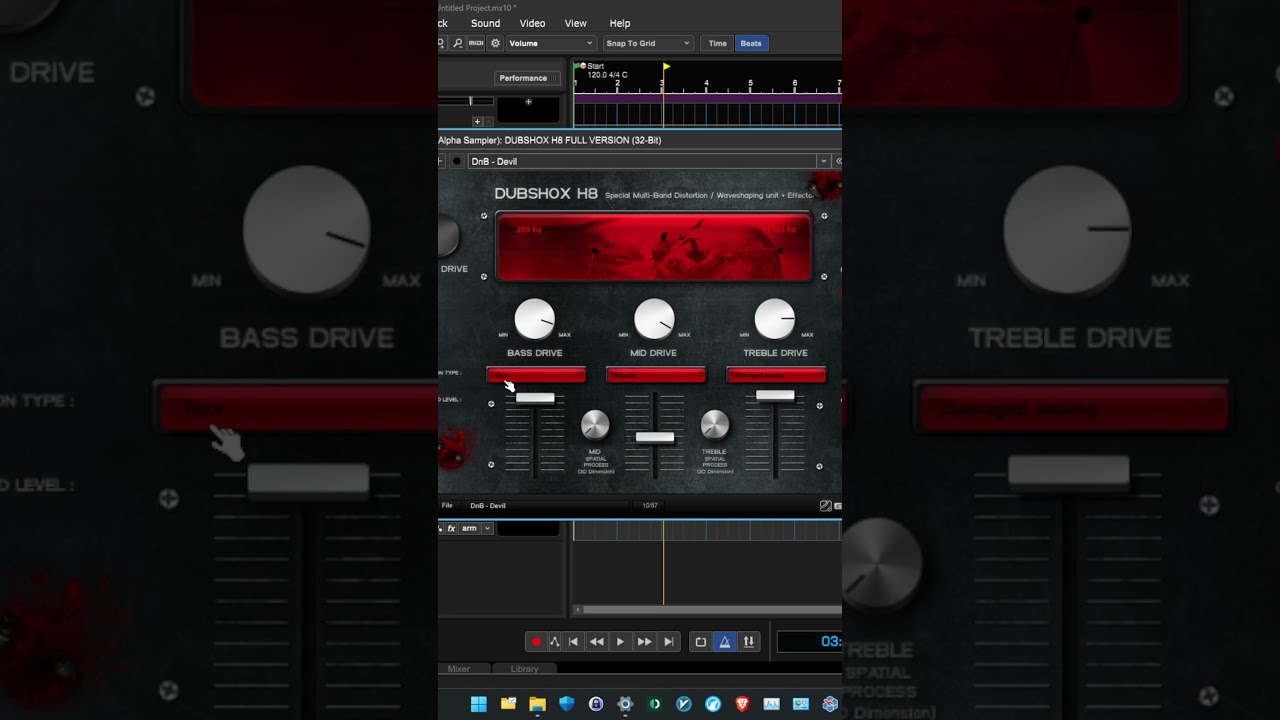Open the Video menu
This screenshot has height=720, width=1280.
pyautogui.click(x=532, y=23)
